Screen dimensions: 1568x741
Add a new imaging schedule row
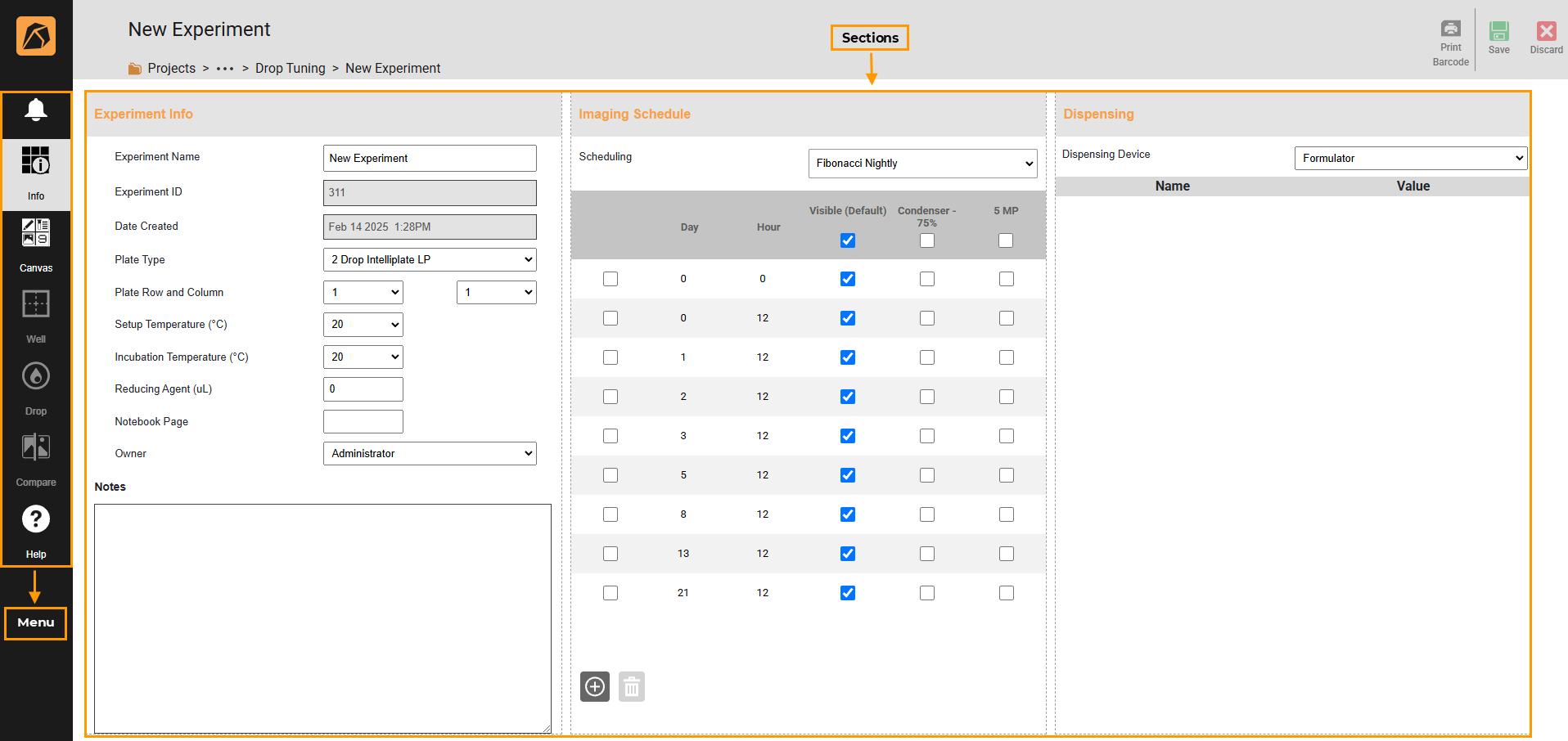pyautogui.click(x=595, y=687)
